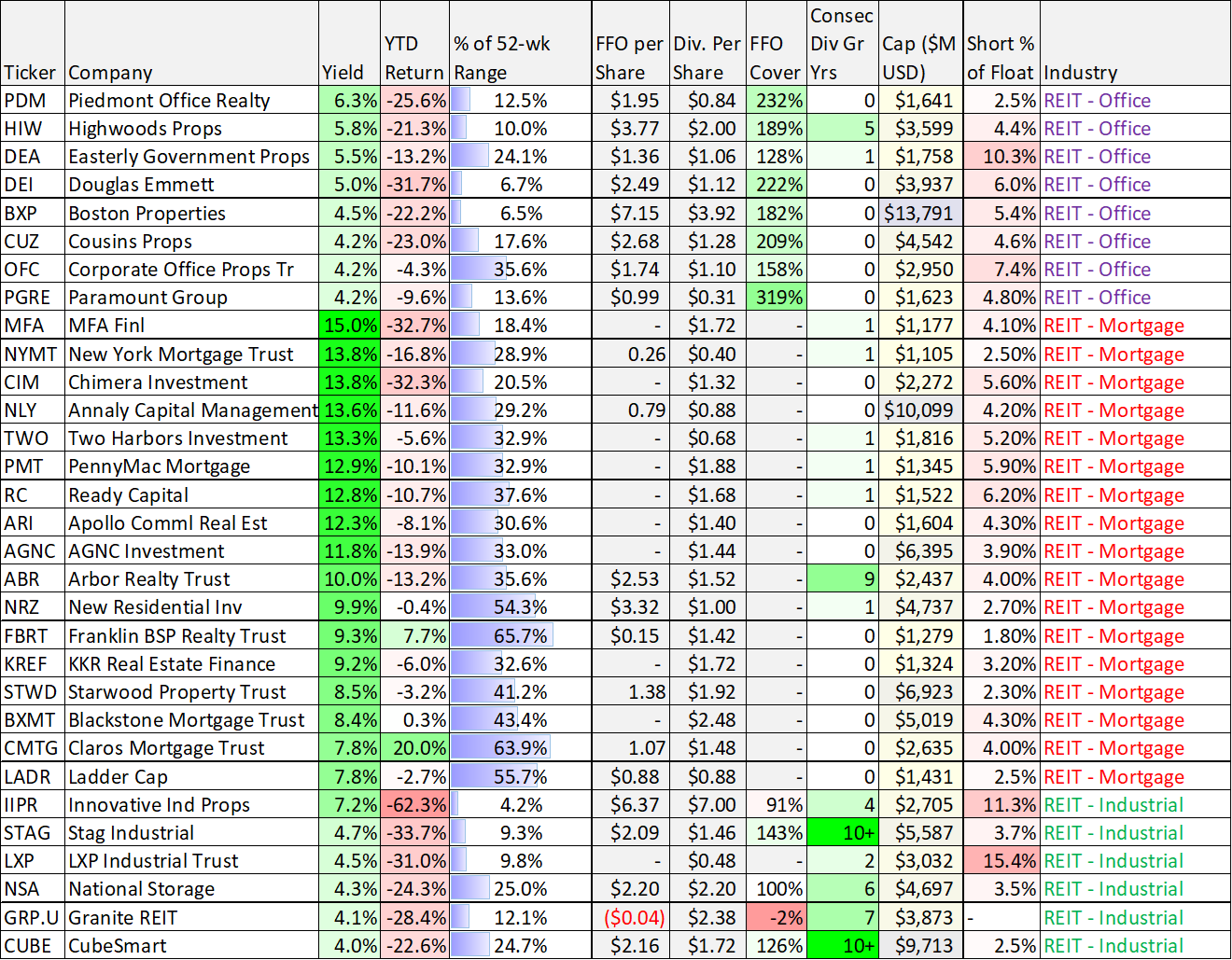Click the GRP.U ticker cell

click(33, 918)
